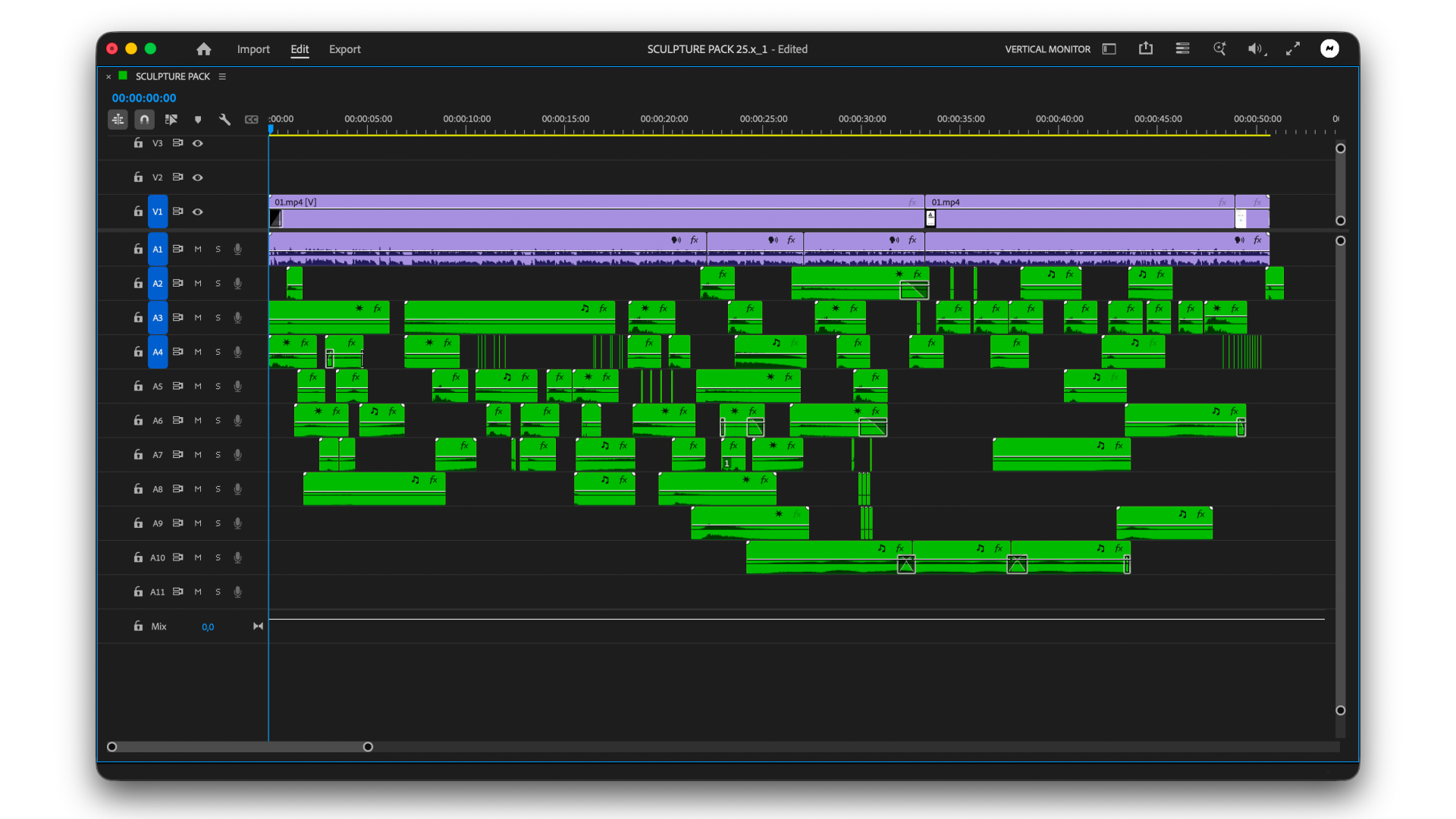Click the Mix track volume 0,0
1456x819 pixels.
[x=208, y=627]
